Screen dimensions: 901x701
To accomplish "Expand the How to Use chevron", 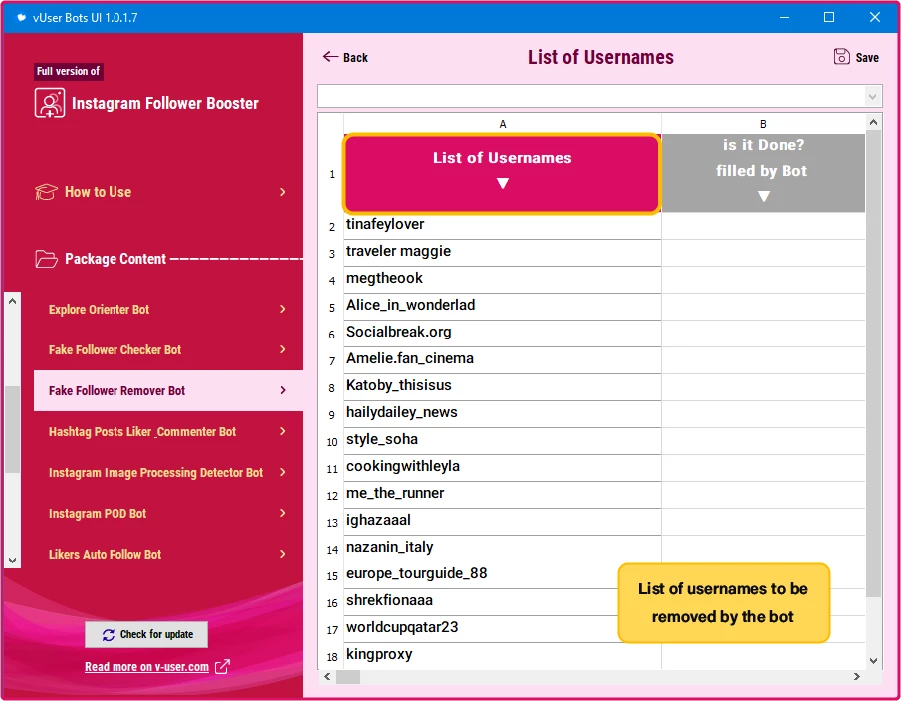I will pyautogui.click(x=283, y=192).
